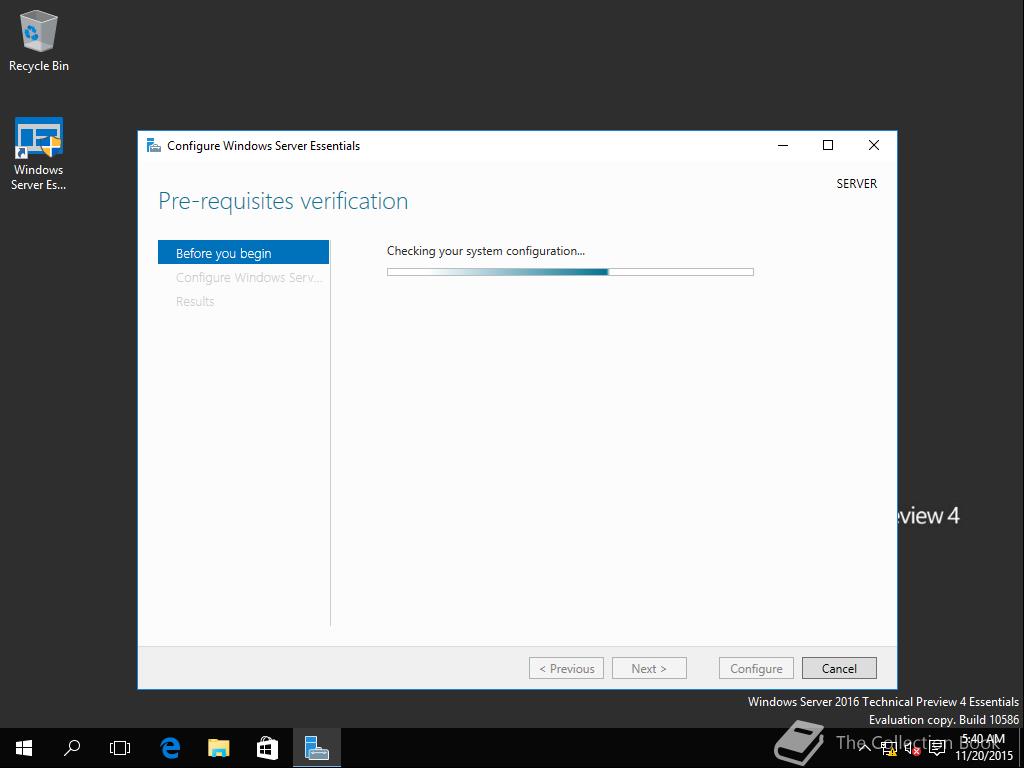Screen dimensions: 1024x768
Task: Open the taskbar clock and date
Action: pos(984,748)
